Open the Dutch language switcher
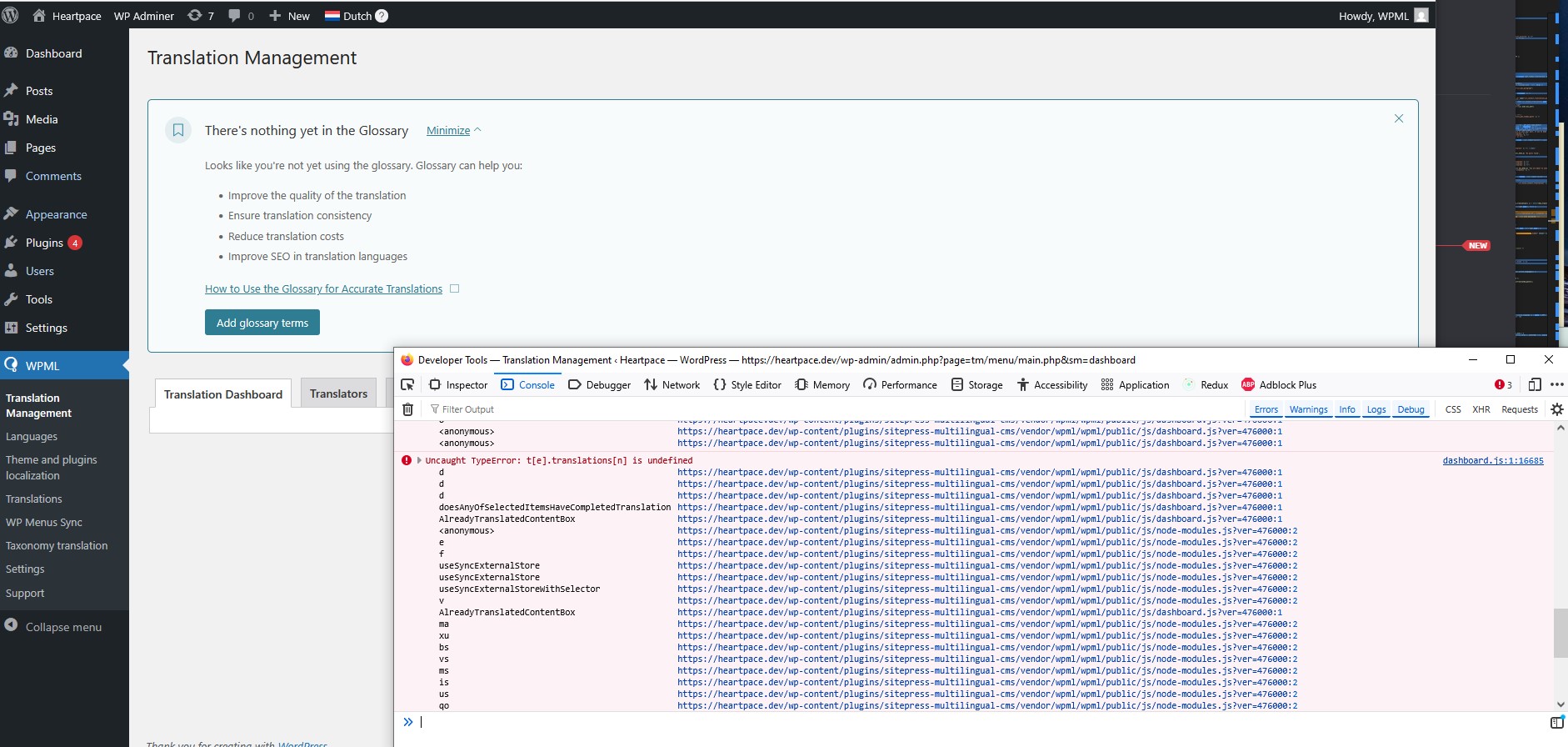The height and width of the screenshot is (747, 1568). 348,16
